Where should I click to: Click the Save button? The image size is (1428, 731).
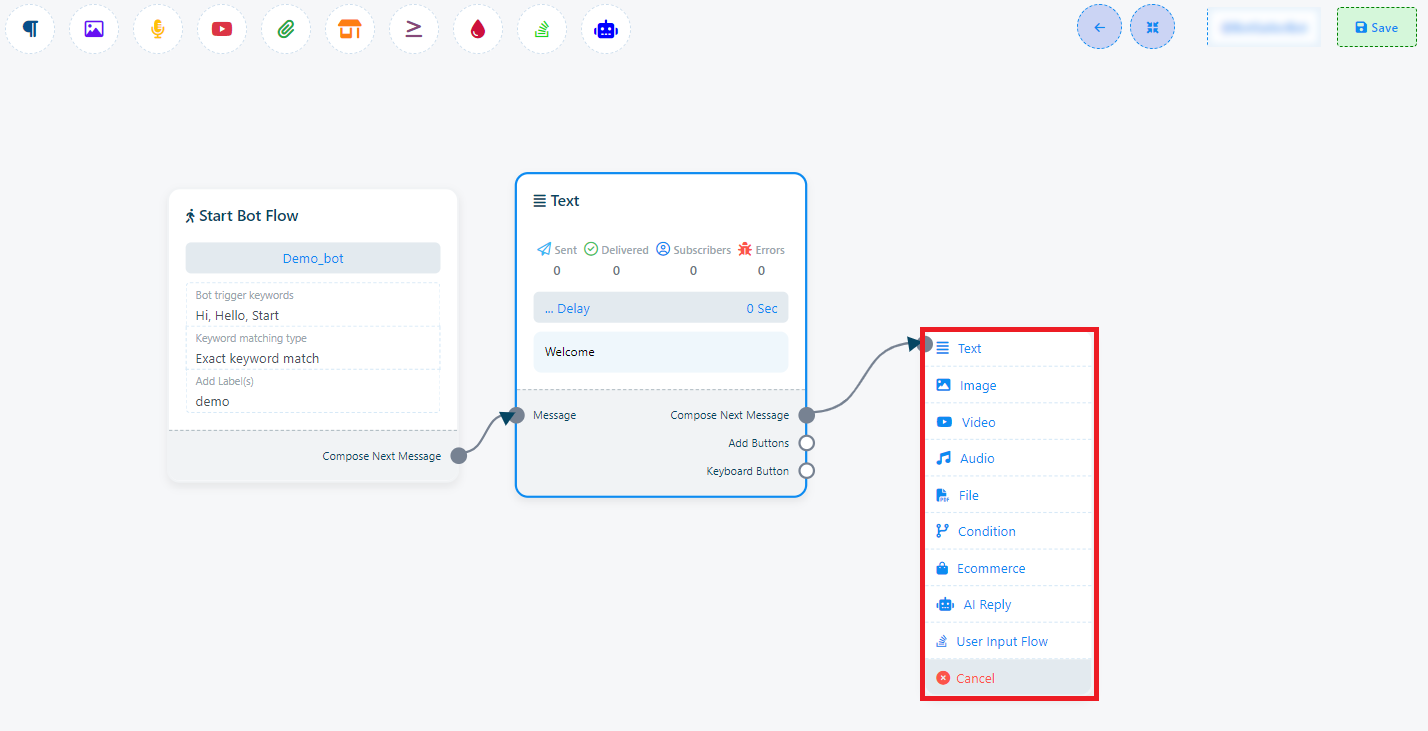coord(1376,28)
